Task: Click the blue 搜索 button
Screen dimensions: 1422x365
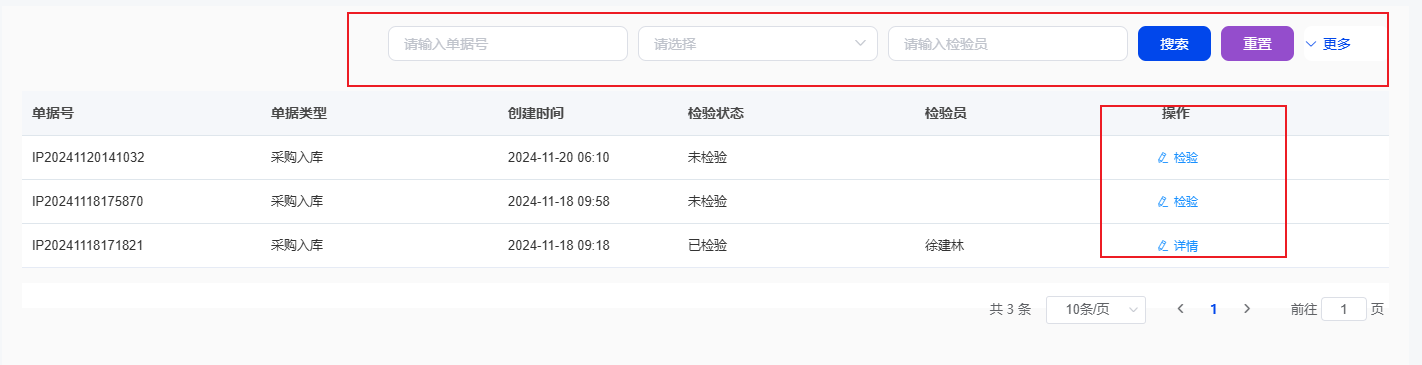Action: pos(1175,44)
